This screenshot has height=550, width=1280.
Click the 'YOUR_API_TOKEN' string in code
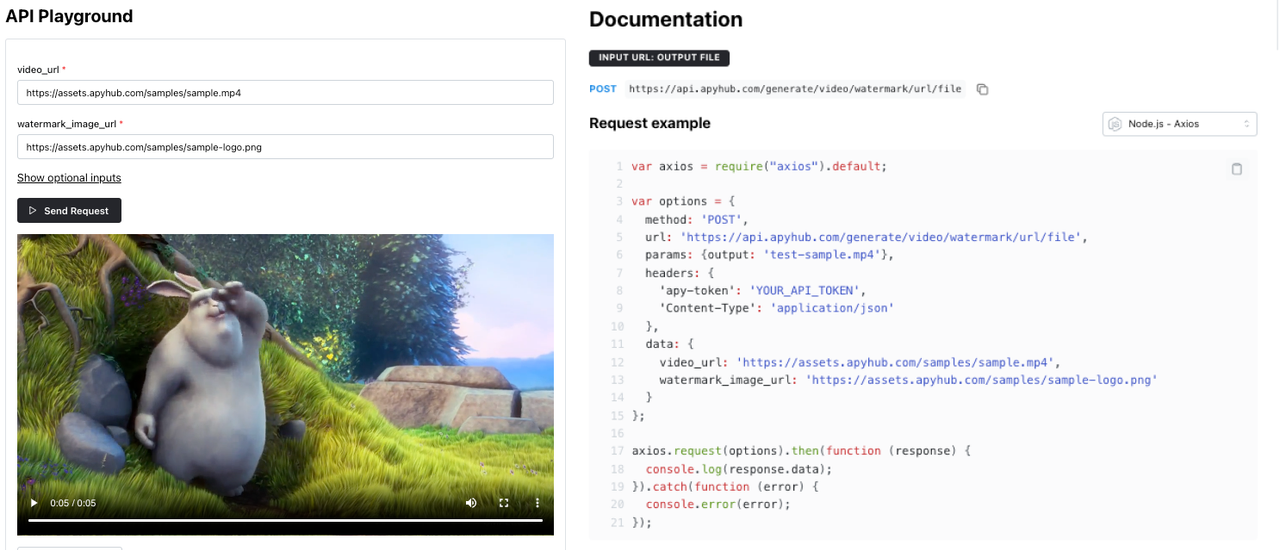(805, 290)
